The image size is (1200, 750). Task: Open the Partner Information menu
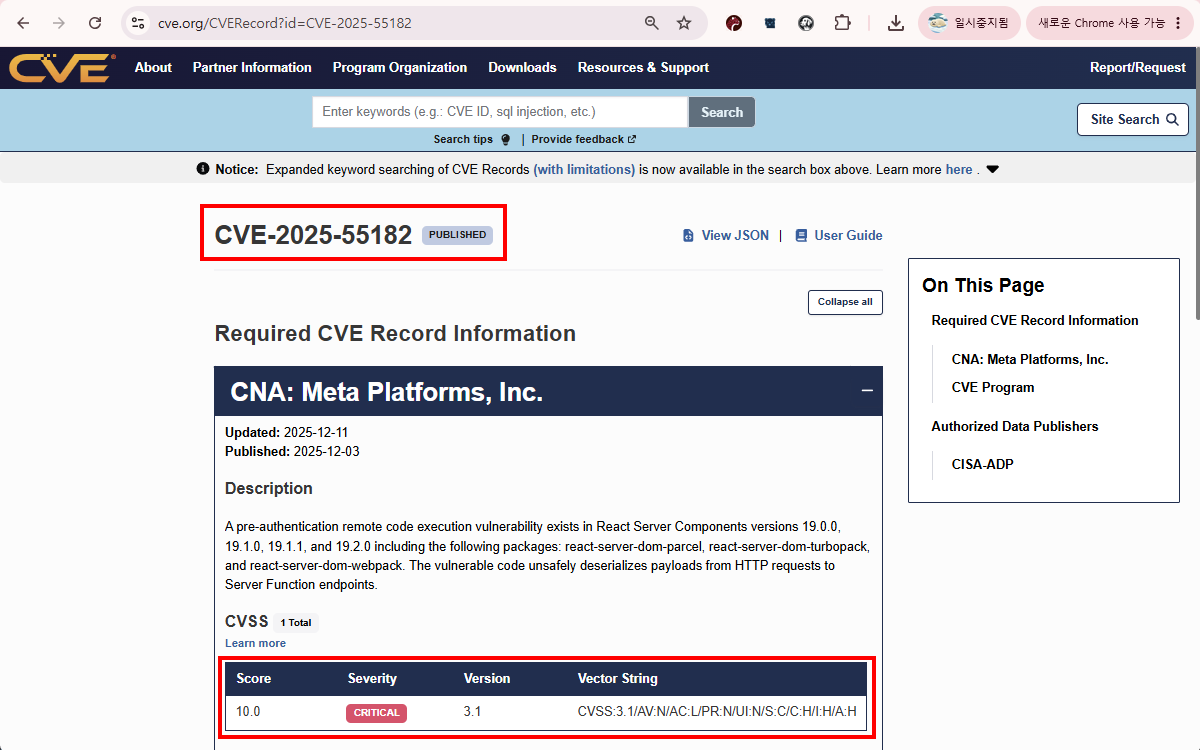pyautogui.click(x=252, y=68)
